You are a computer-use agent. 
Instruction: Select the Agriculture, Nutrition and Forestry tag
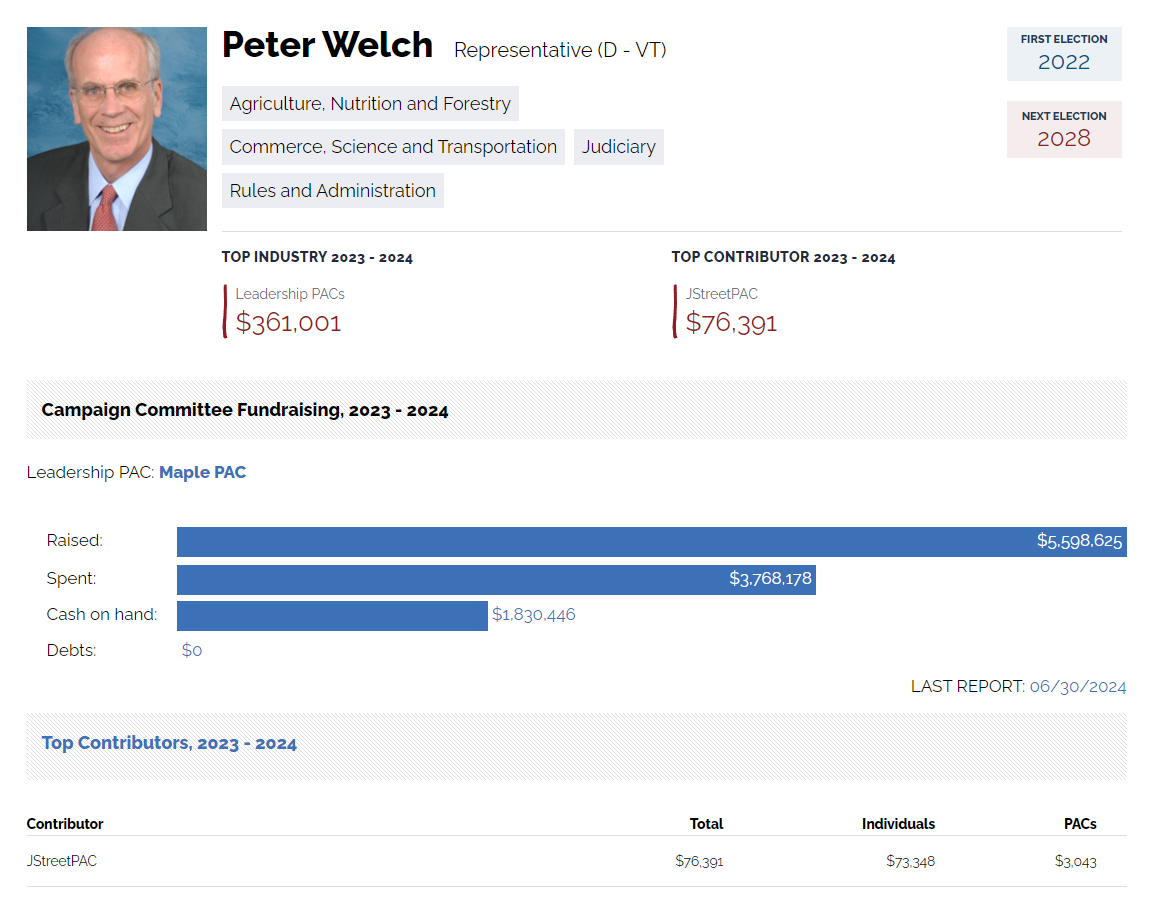[x=370, y=104]
